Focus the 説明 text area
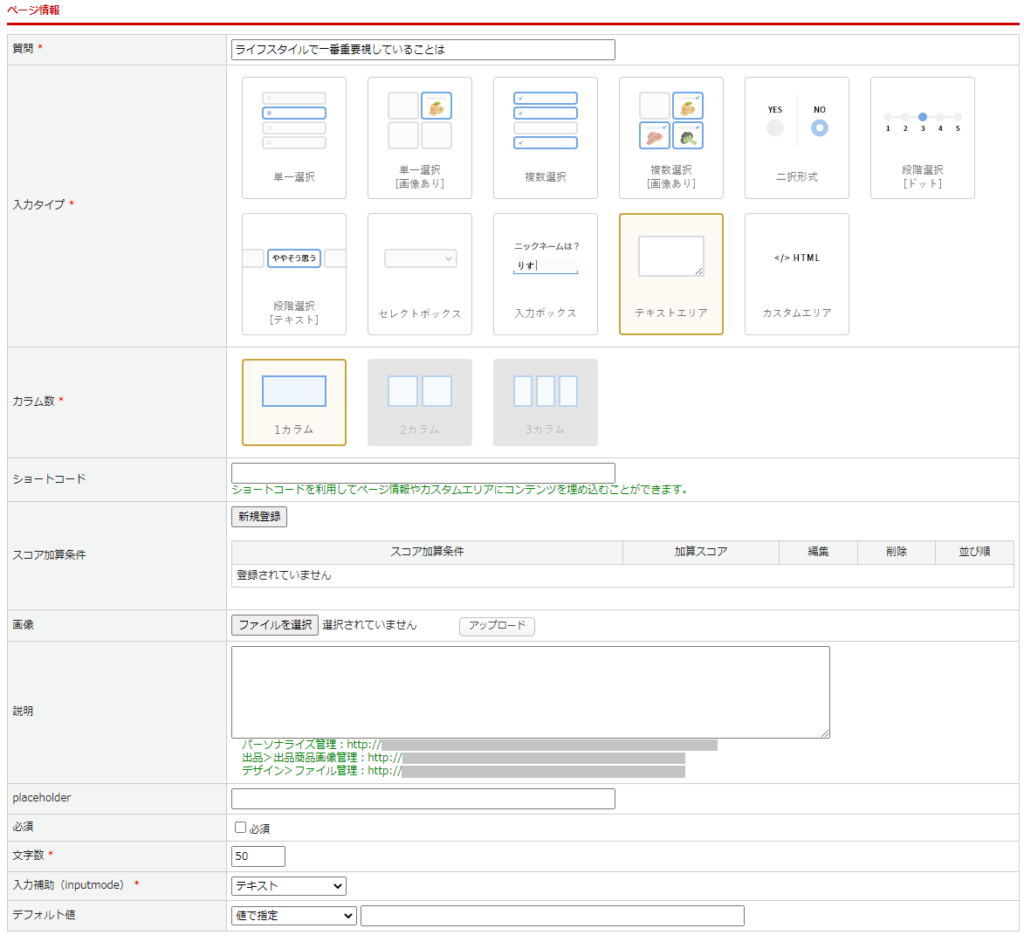The height and width of the screenshot is (942, 1024). tap(530, 692)
